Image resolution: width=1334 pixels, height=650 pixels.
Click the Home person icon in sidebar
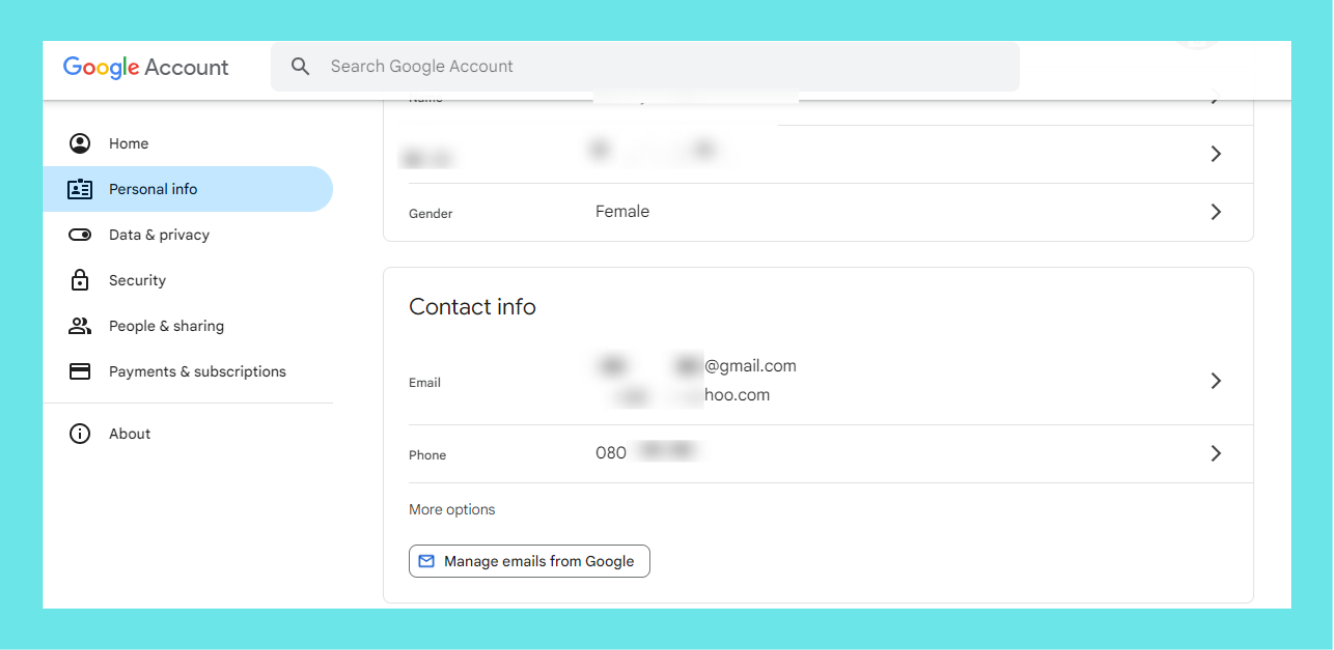point(80,143)
